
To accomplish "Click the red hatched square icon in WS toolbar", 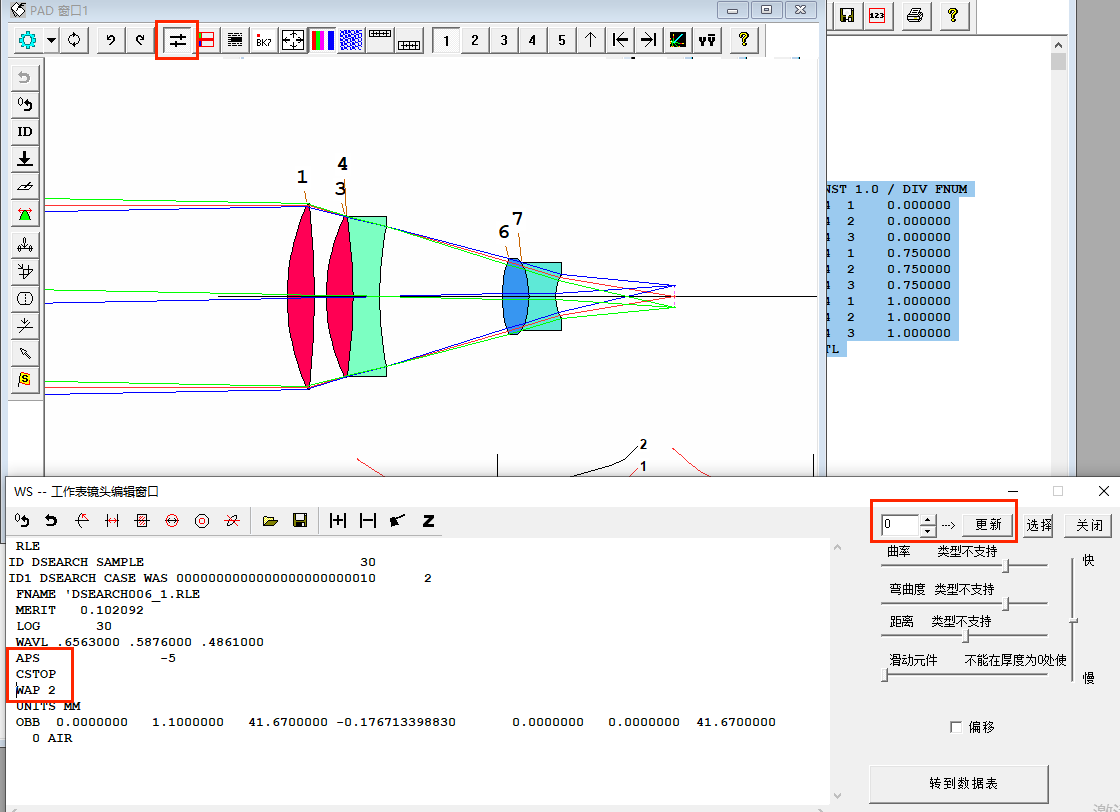I will tap(142, 521).
